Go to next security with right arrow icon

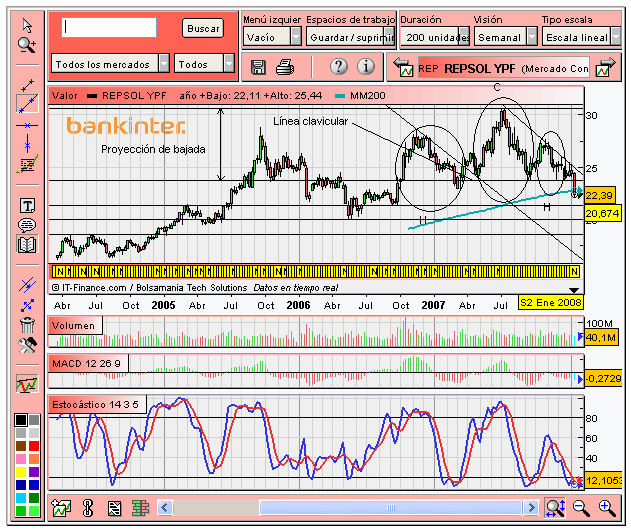click(x=606, y=67)
